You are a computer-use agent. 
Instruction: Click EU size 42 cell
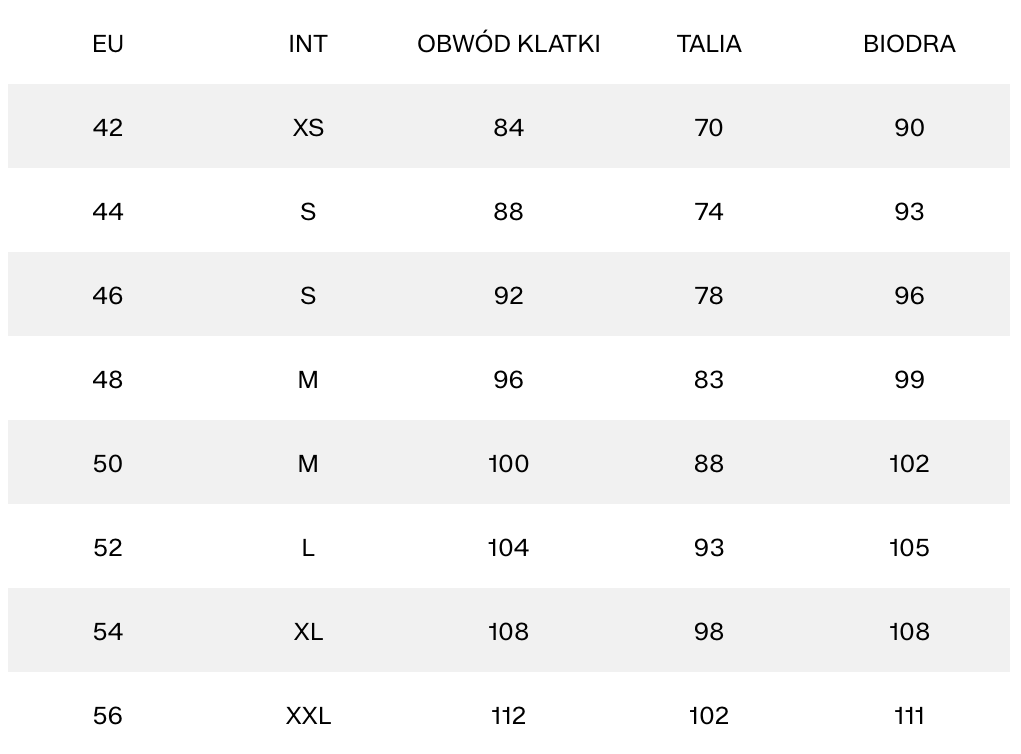(108, 128)
